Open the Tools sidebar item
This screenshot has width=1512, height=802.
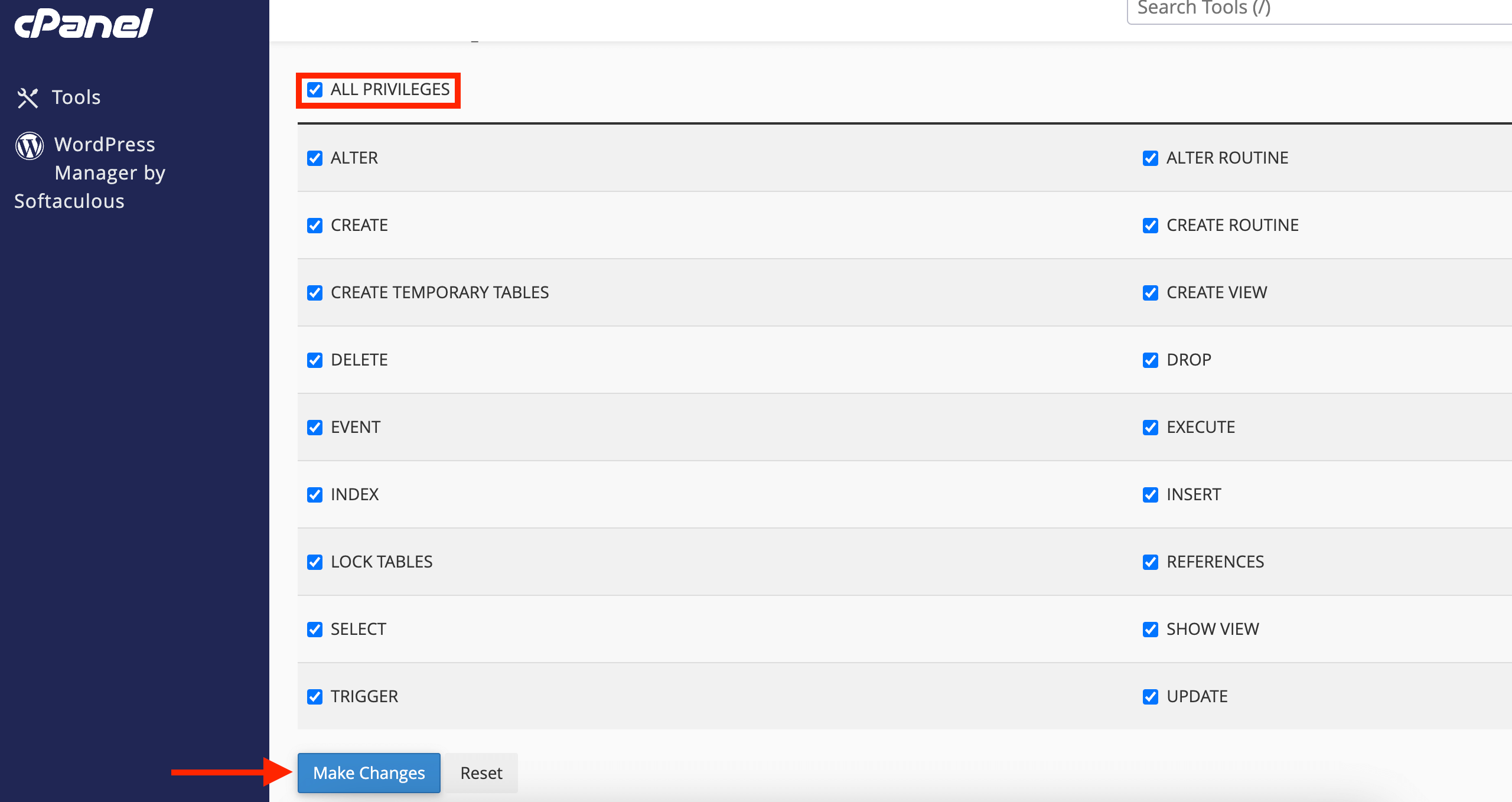(x=76, y=97)
